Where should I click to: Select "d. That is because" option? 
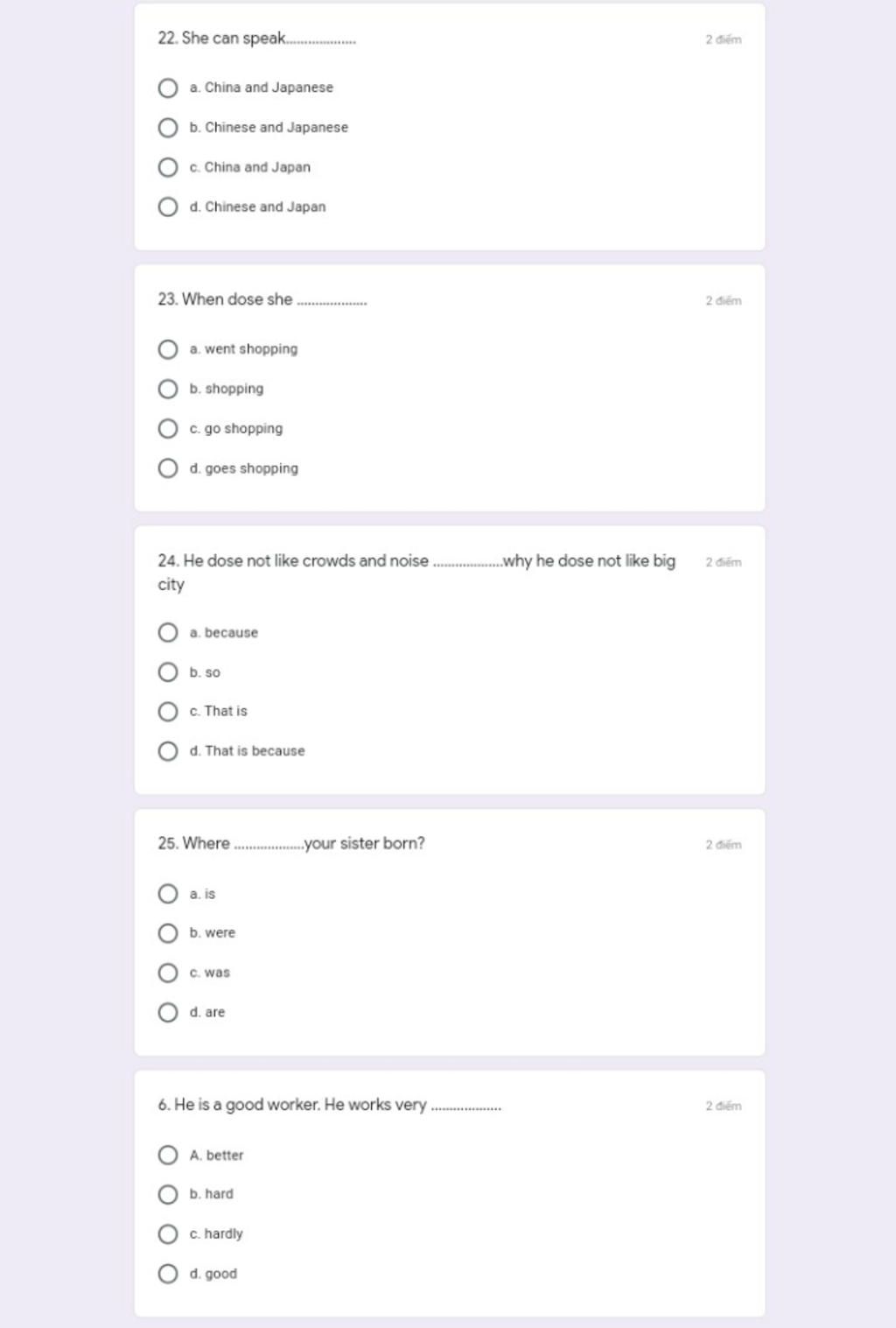point(168,751)
